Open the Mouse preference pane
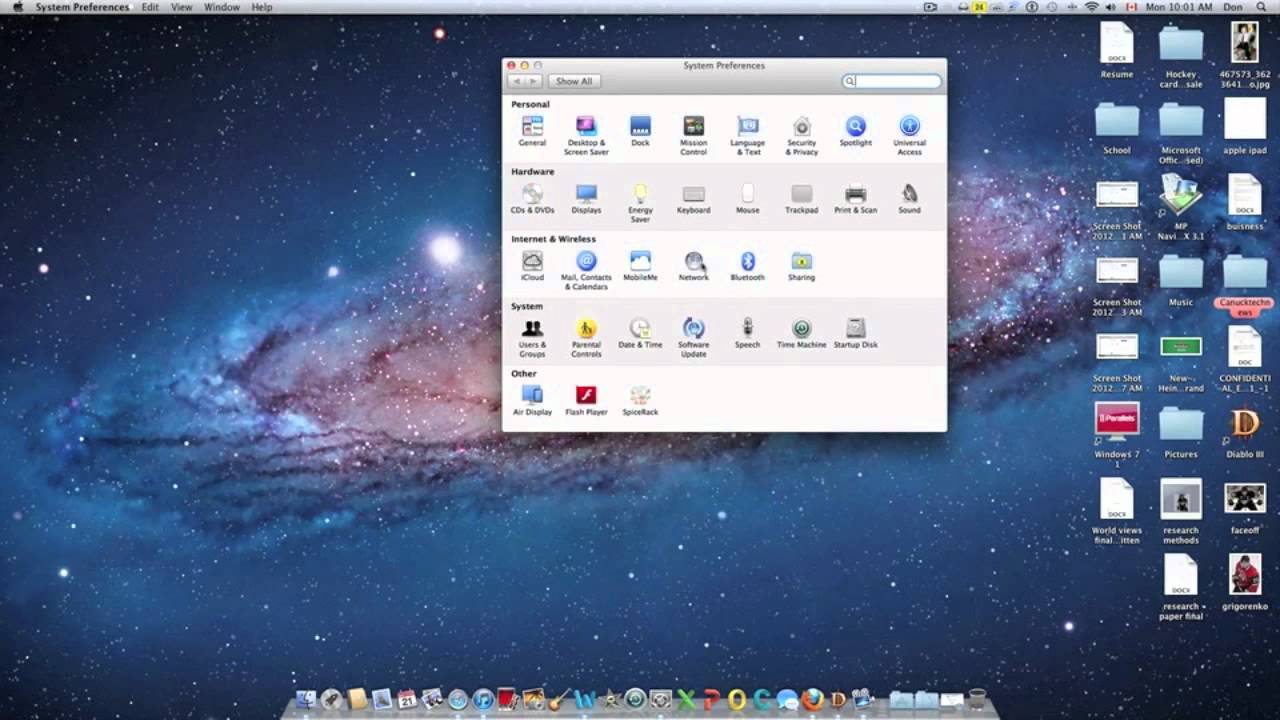The height and width of the screenshot is (720, 1280). (747, 199)
